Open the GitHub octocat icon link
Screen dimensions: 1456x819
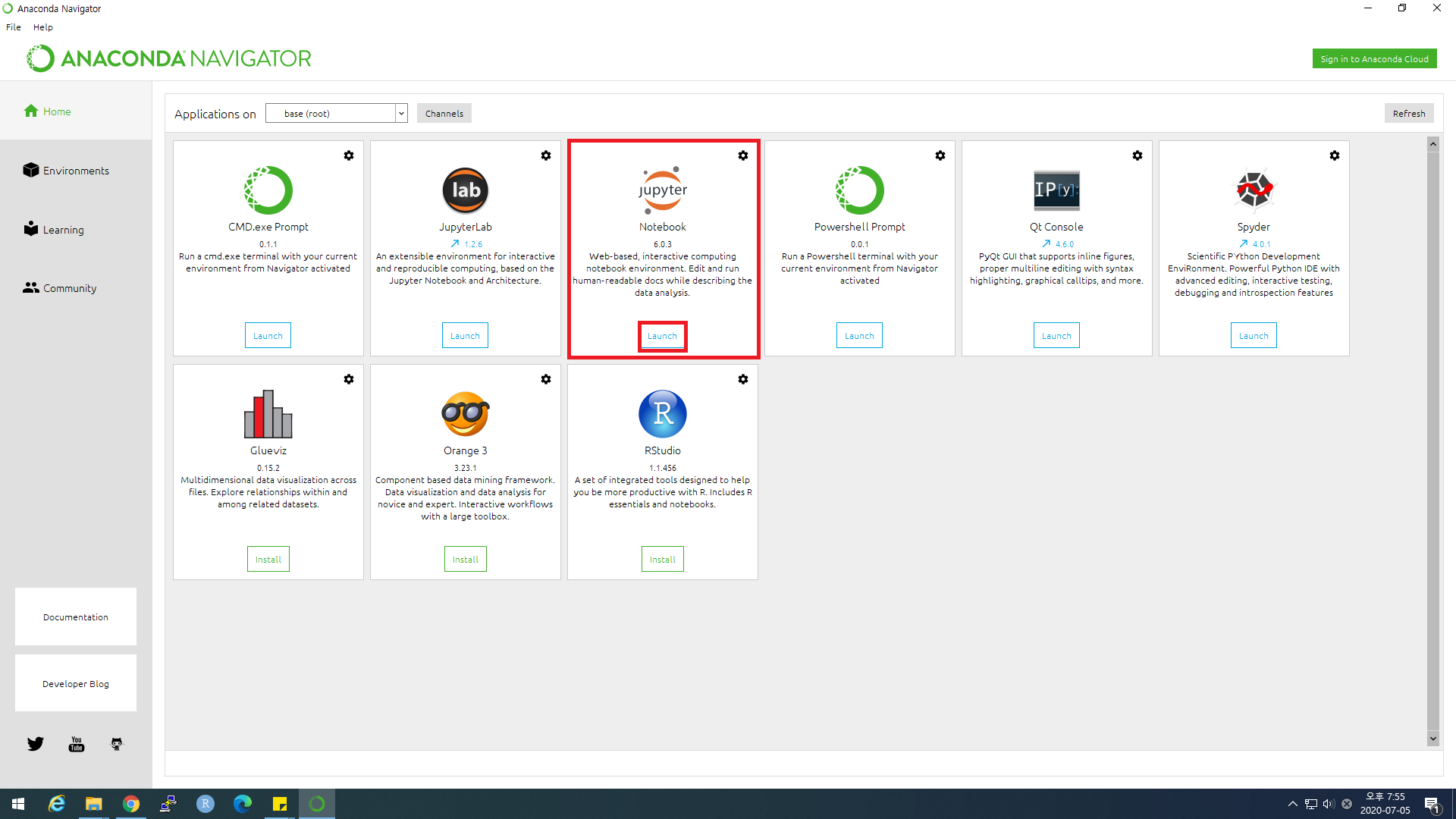coord(117,744)
